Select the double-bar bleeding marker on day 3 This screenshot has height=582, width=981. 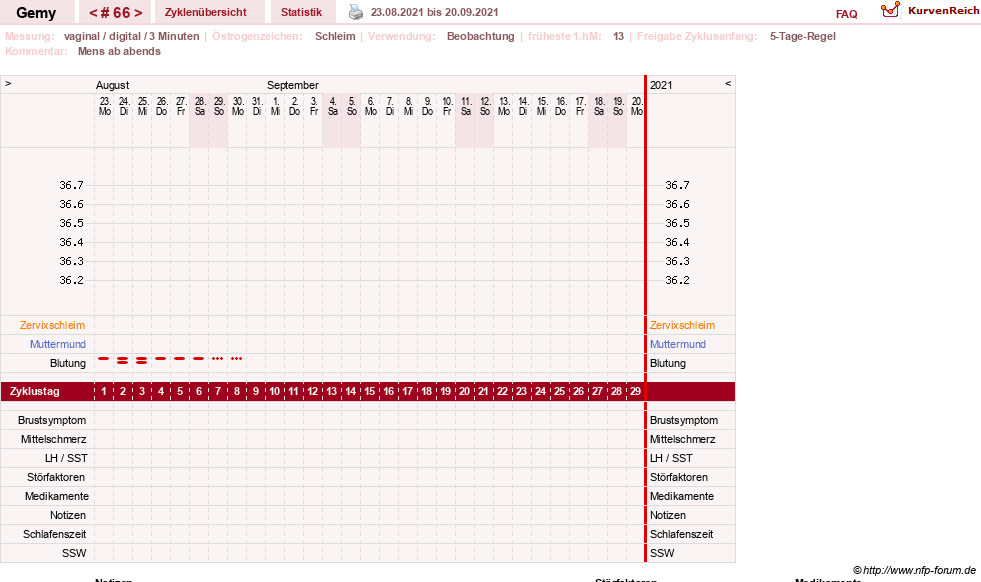click(141, 360)
